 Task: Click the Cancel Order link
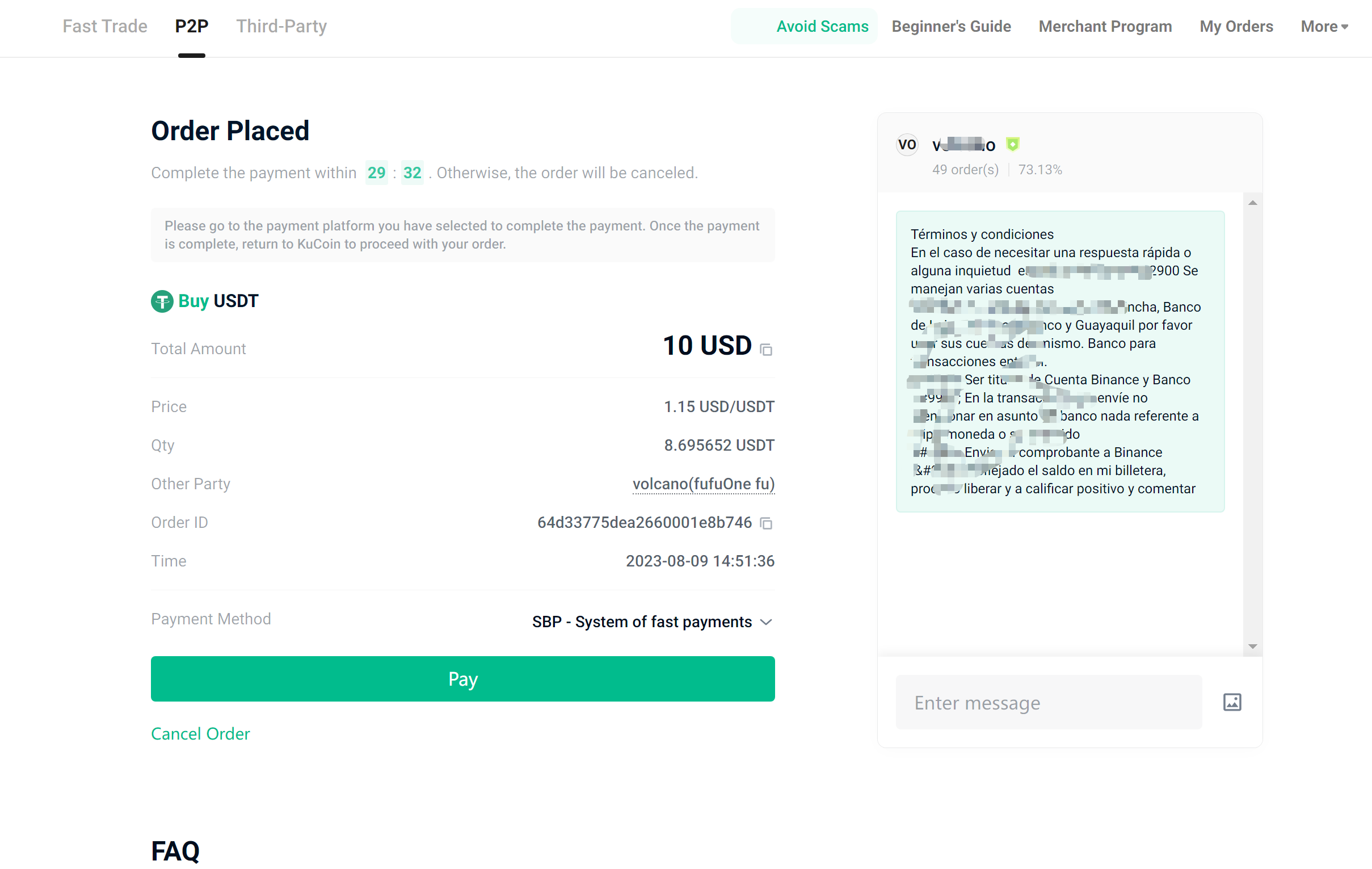[200, 734]
